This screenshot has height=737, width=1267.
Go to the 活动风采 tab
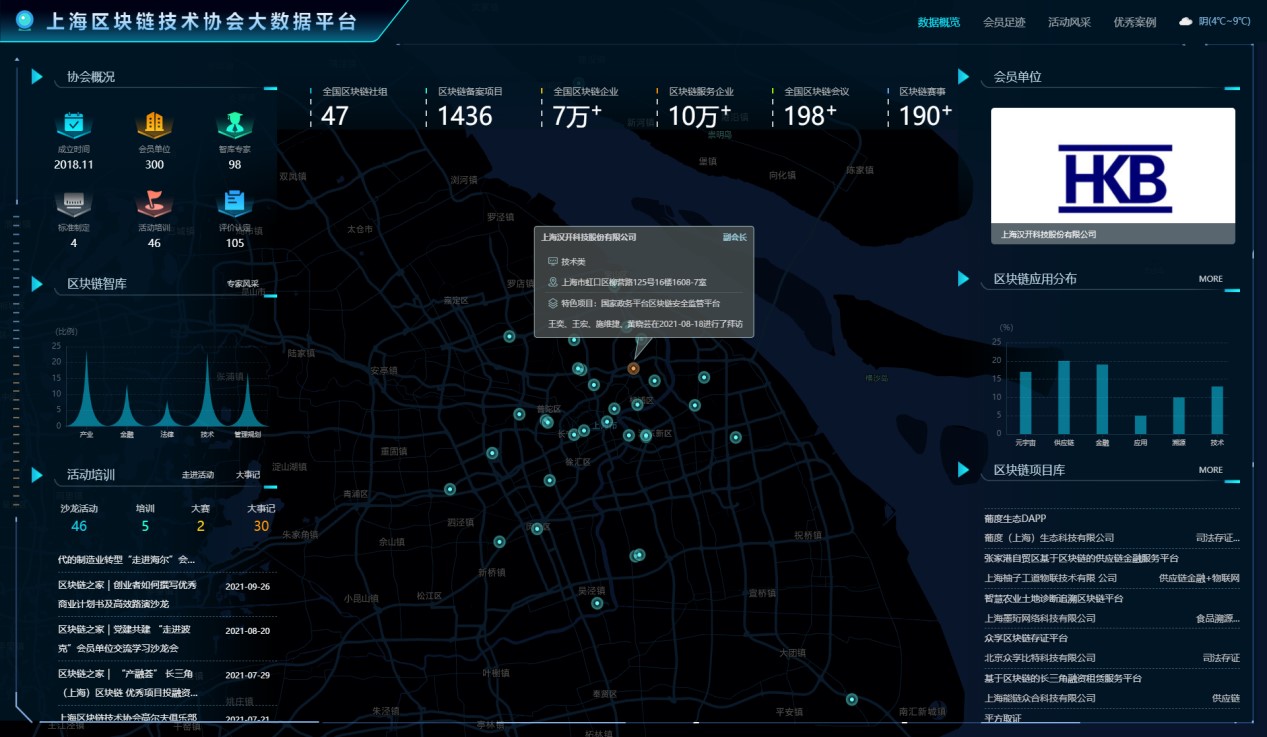(1069, 22)
